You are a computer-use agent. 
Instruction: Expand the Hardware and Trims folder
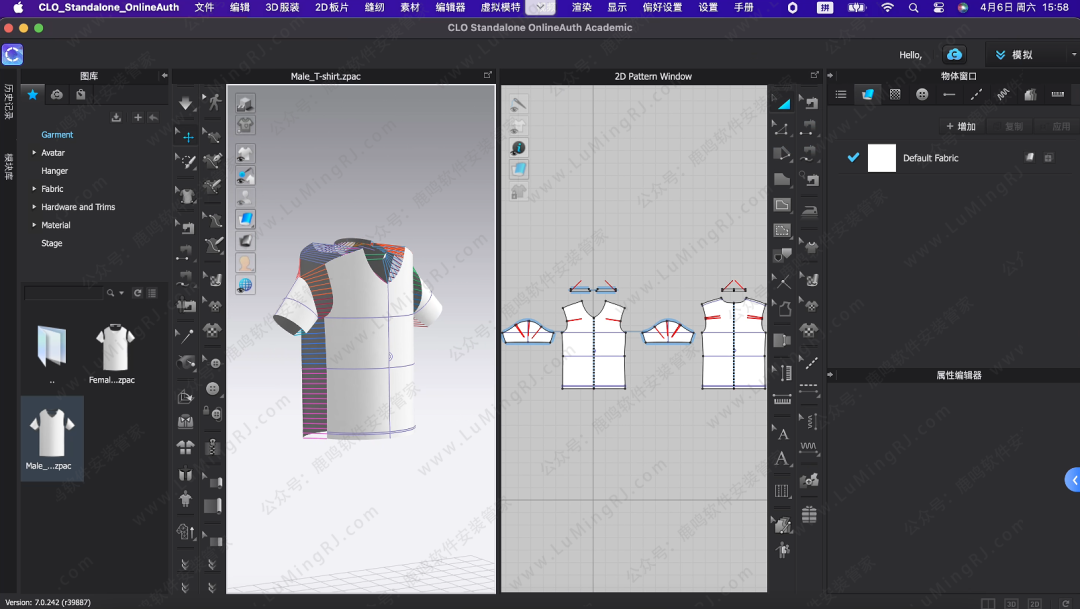[x=34, y=207]
